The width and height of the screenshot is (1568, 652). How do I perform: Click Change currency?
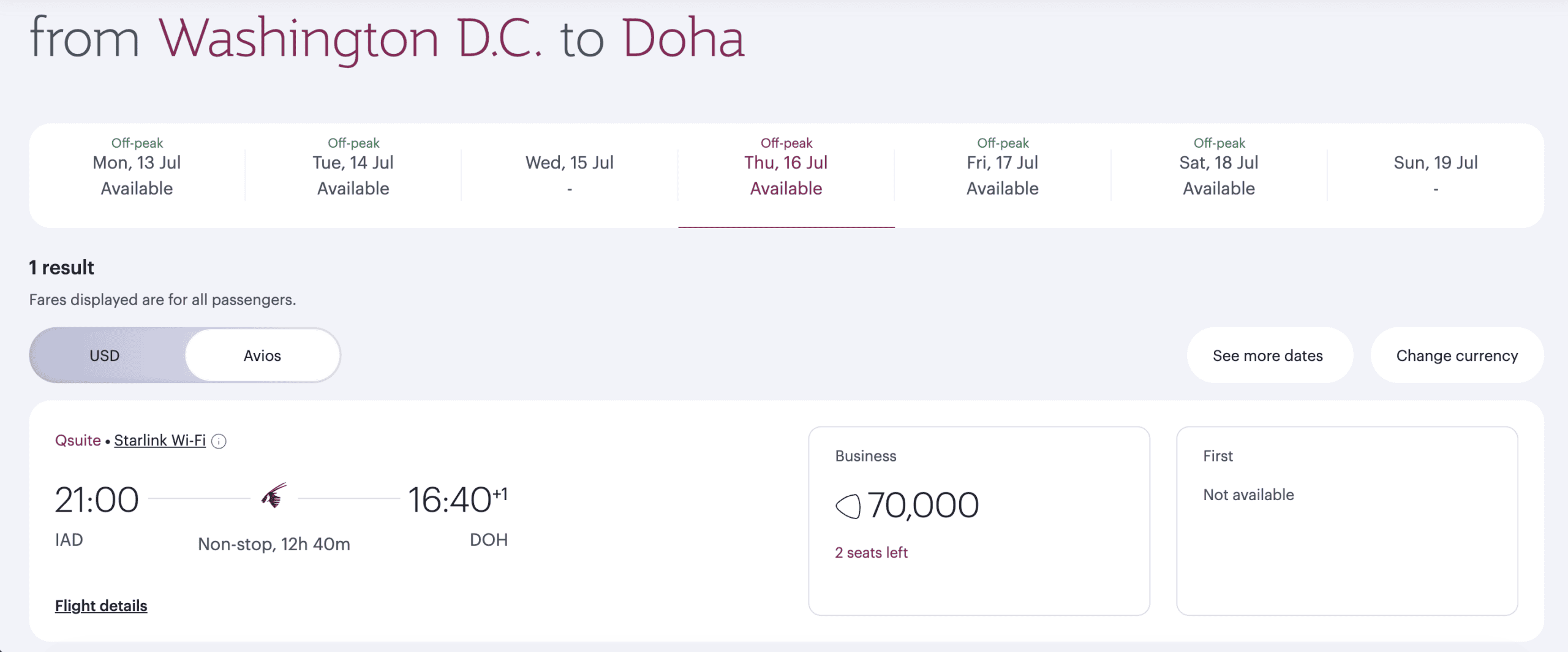(x=1456, y=355)
